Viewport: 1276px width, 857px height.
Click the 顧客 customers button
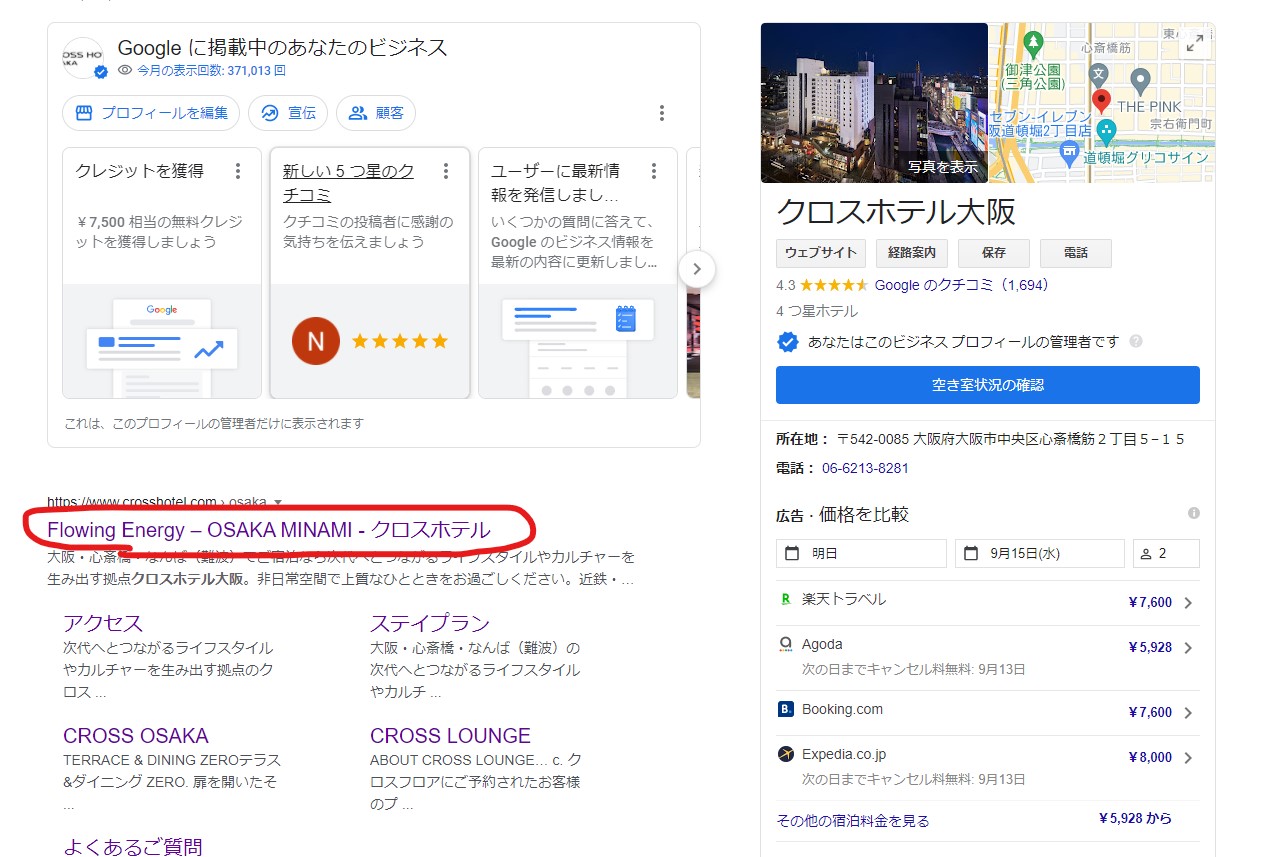pyautogui.click(x=376, y=113)
